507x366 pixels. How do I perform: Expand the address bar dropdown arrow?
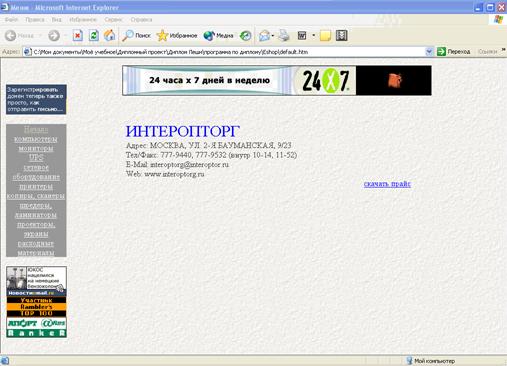pos(429,52)
